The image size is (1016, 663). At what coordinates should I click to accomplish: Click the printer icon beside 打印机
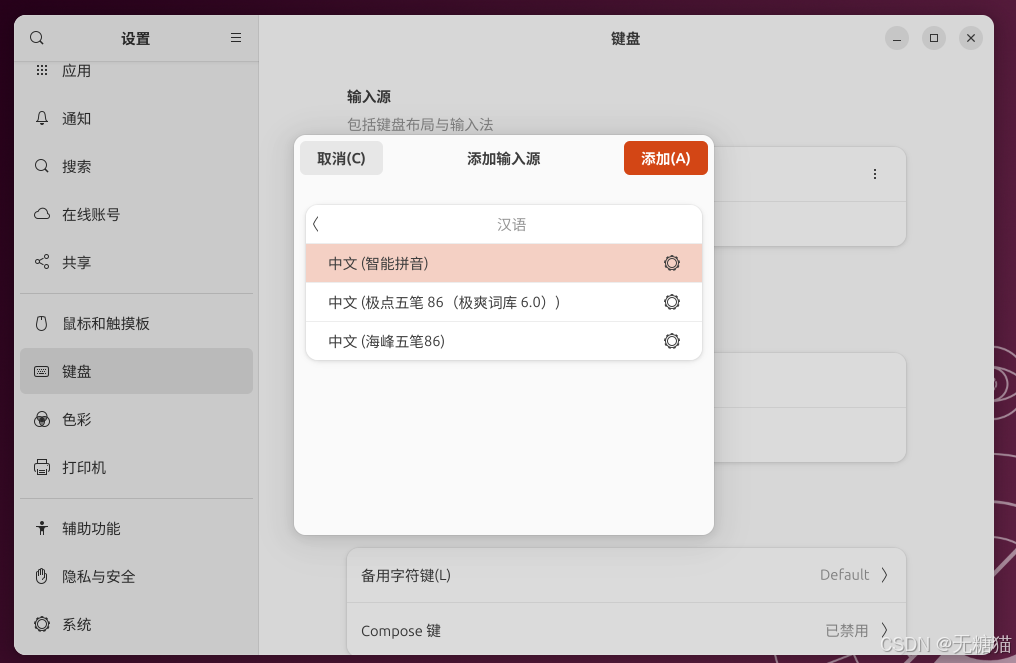(x=41, y=467)
